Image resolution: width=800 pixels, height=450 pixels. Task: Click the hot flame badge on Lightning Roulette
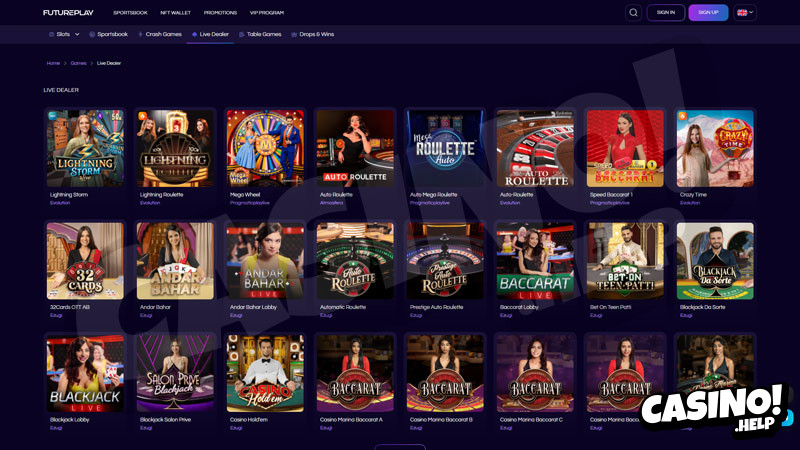click(142, 116)
